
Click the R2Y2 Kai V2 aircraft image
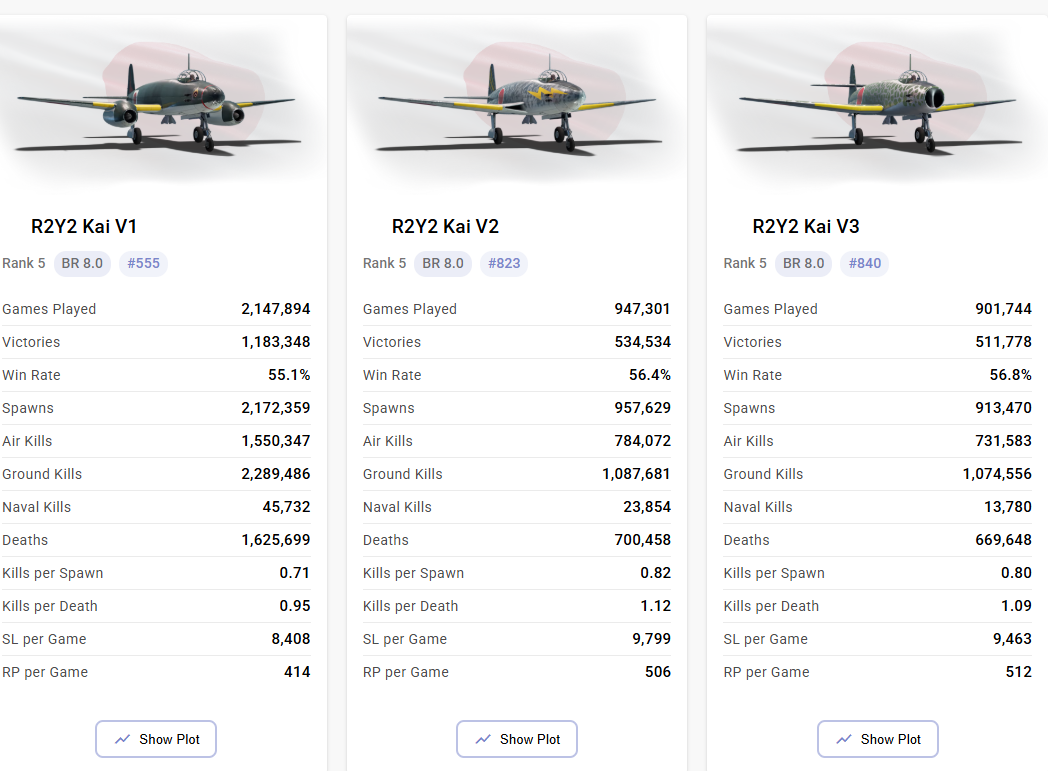(517, 103)
